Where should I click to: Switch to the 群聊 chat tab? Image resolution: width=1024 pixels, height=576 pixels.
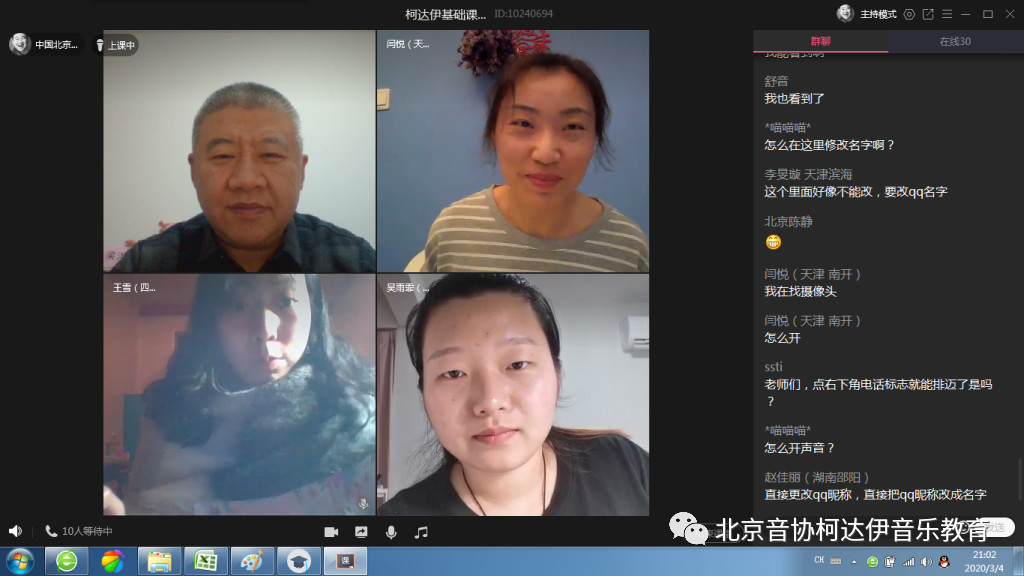[820, 41]
